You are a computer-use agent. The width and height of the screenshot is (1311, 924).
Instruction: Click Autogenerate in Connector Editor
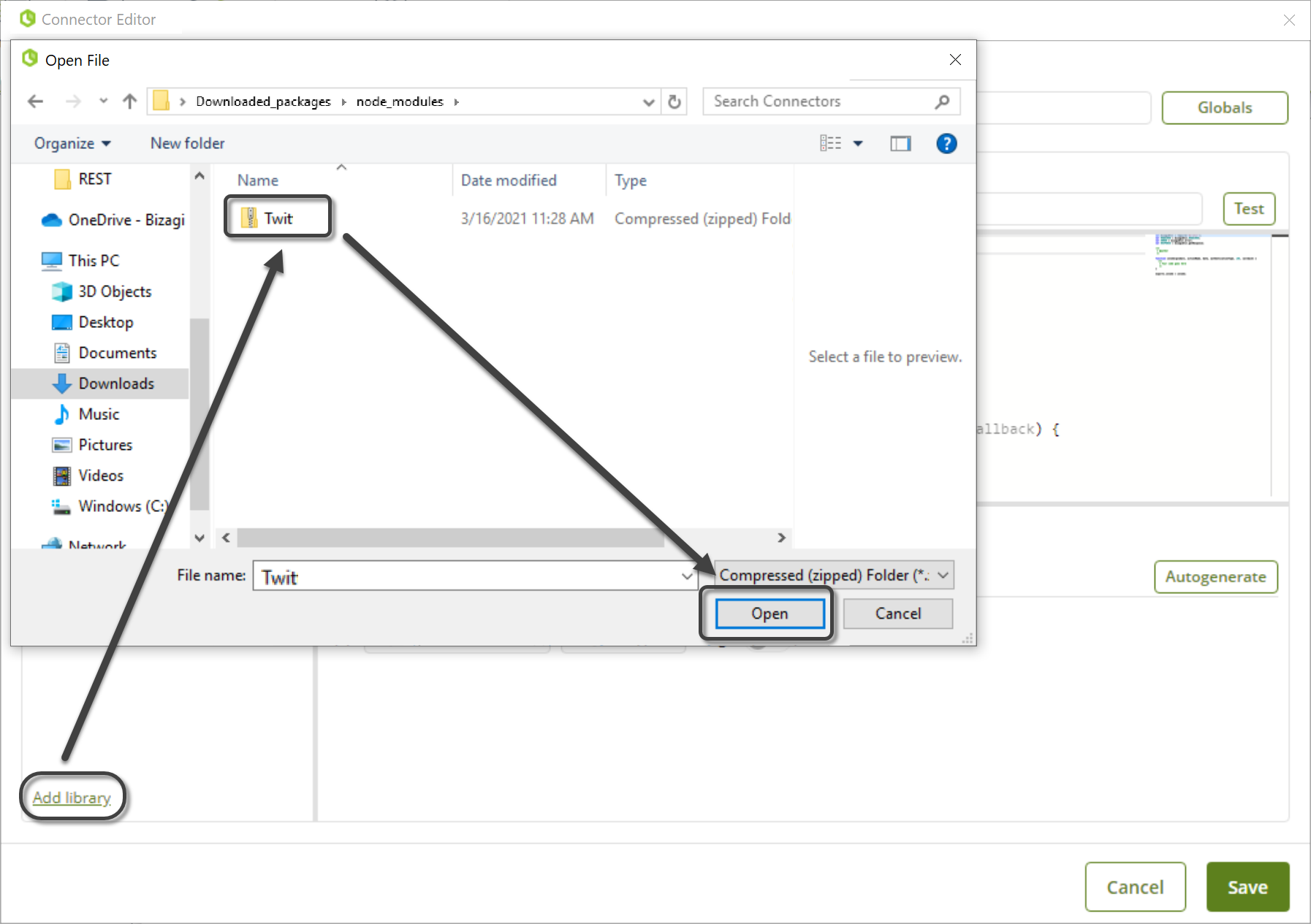tap(1215, 577)
